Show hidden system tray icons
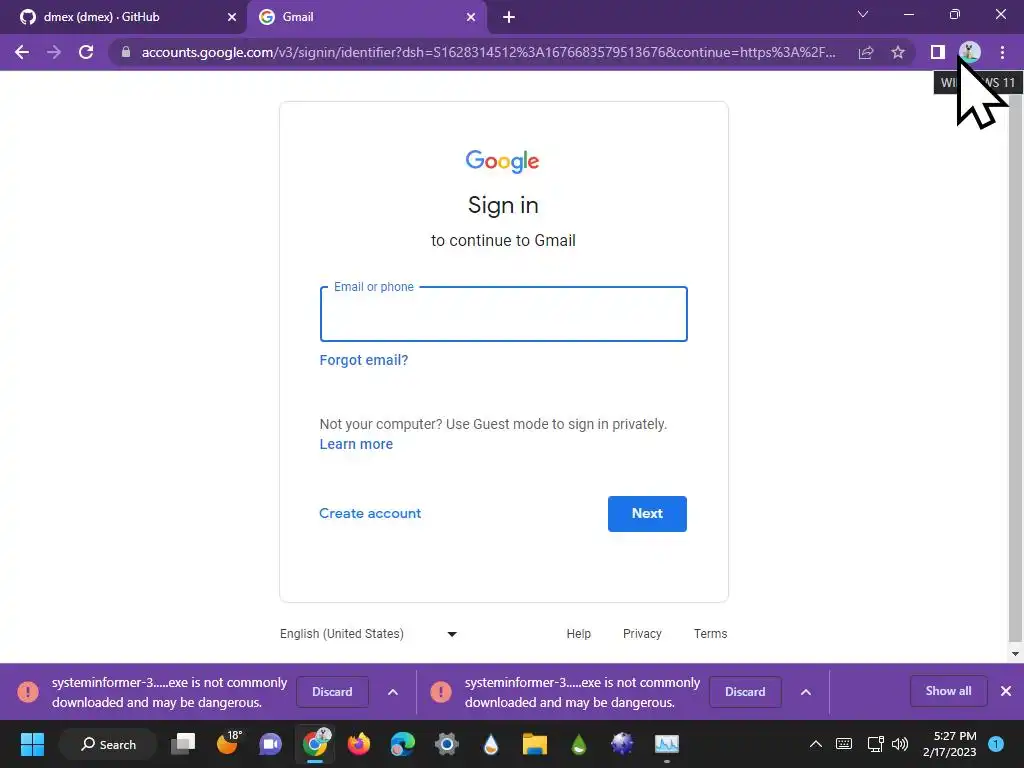The width and height of the screenshot is (1024, 768). [816, 744]
